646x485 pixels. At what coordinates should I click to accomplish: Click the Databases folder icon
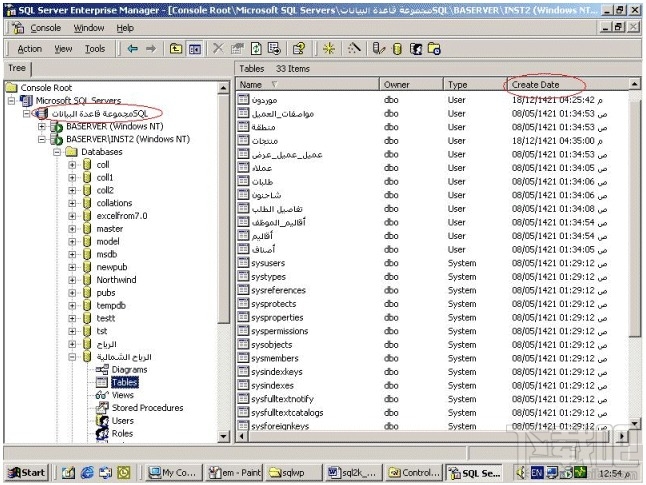[71, 152]
